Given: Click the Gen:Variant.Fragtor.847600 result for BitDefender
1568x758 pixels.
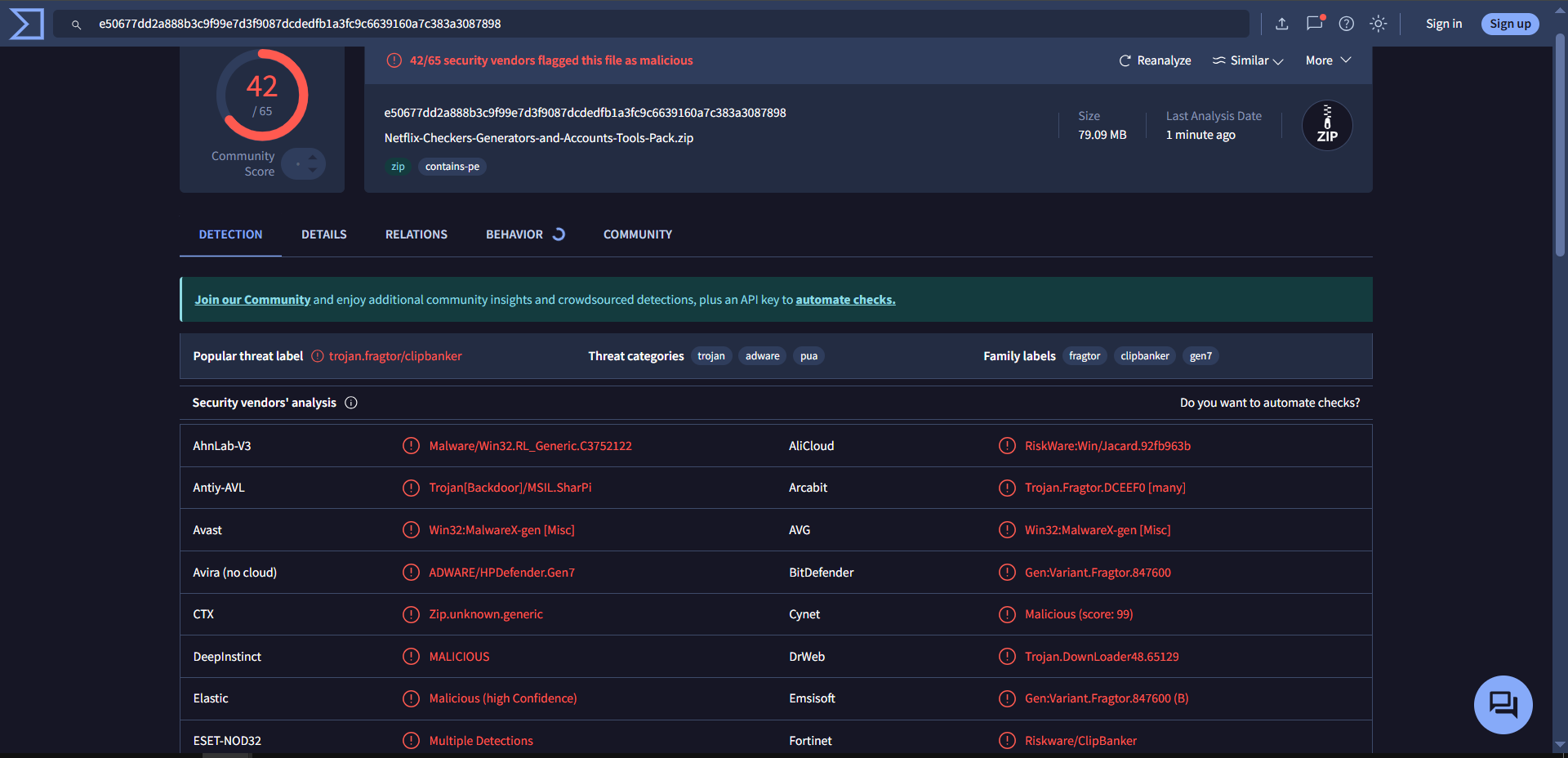Looking at the screenshot, I should 1098,573.
